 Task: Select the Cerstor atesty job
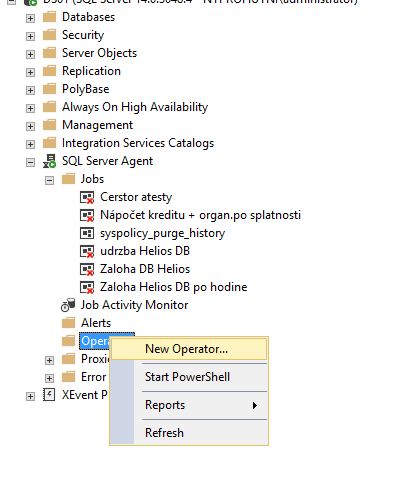coord(136,197)
